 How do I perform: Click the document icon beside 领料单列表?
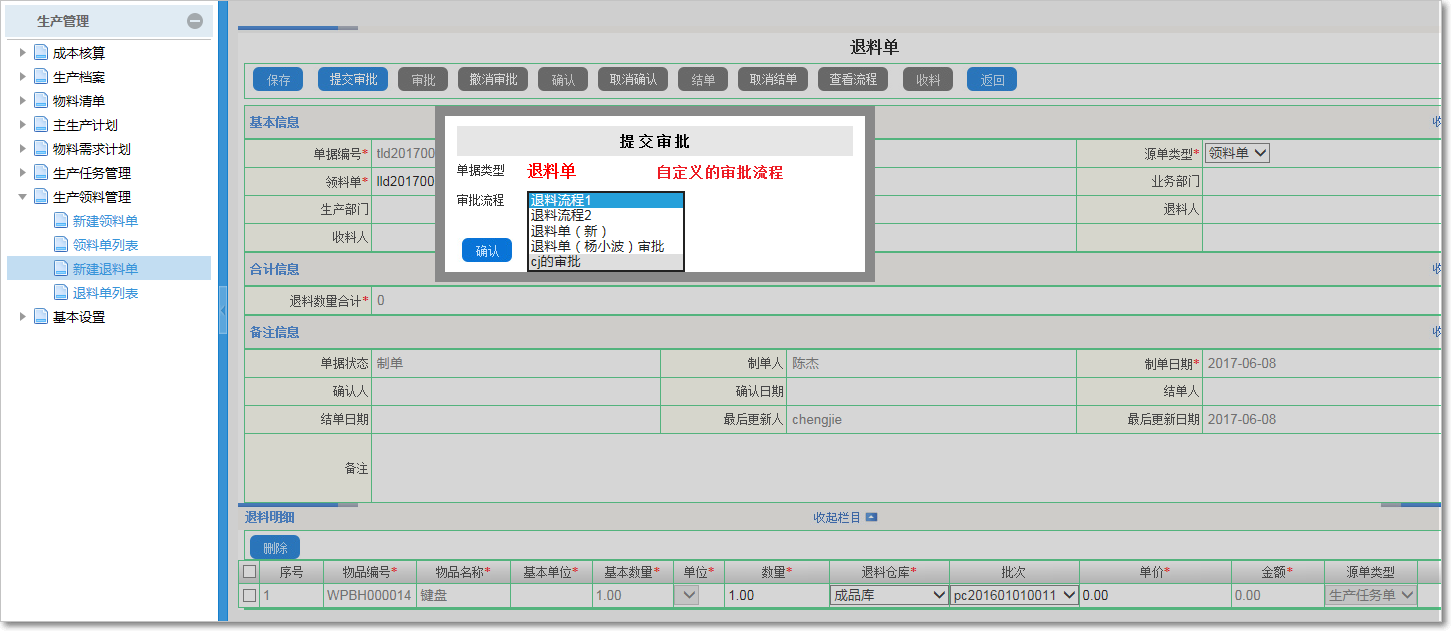60,244
